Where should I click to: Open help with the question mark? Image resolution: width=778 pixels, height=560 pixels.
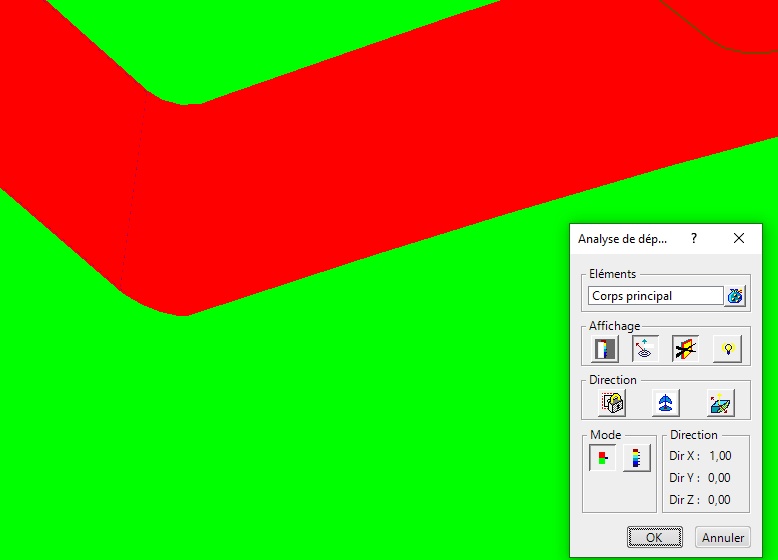point(694,239)
